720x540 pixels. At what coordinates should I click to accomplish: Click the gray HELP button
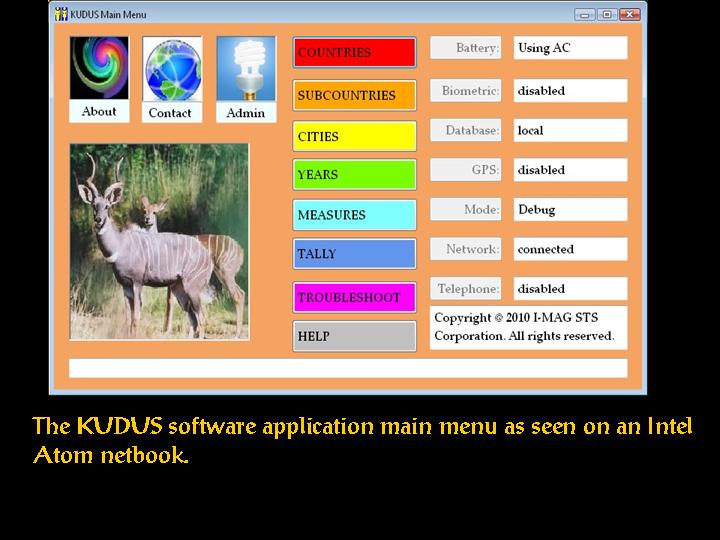[354, 336]
